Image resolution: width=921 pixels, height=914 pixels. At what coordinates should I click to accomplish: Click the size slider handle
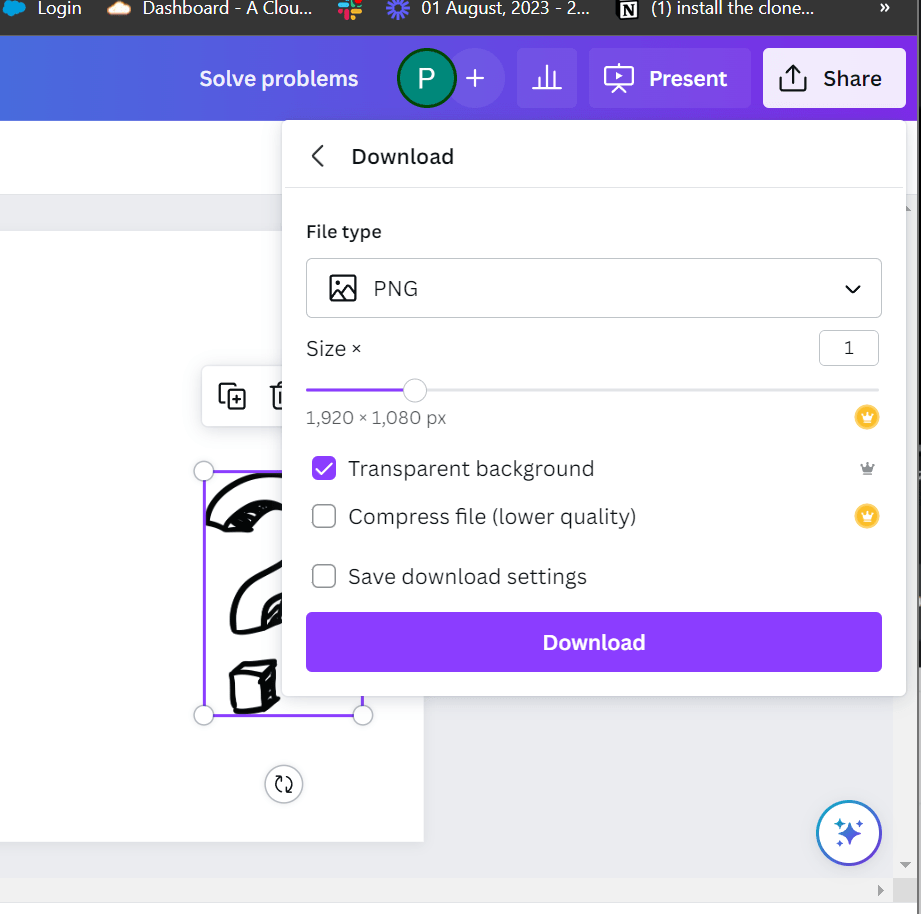pos(415,390)
